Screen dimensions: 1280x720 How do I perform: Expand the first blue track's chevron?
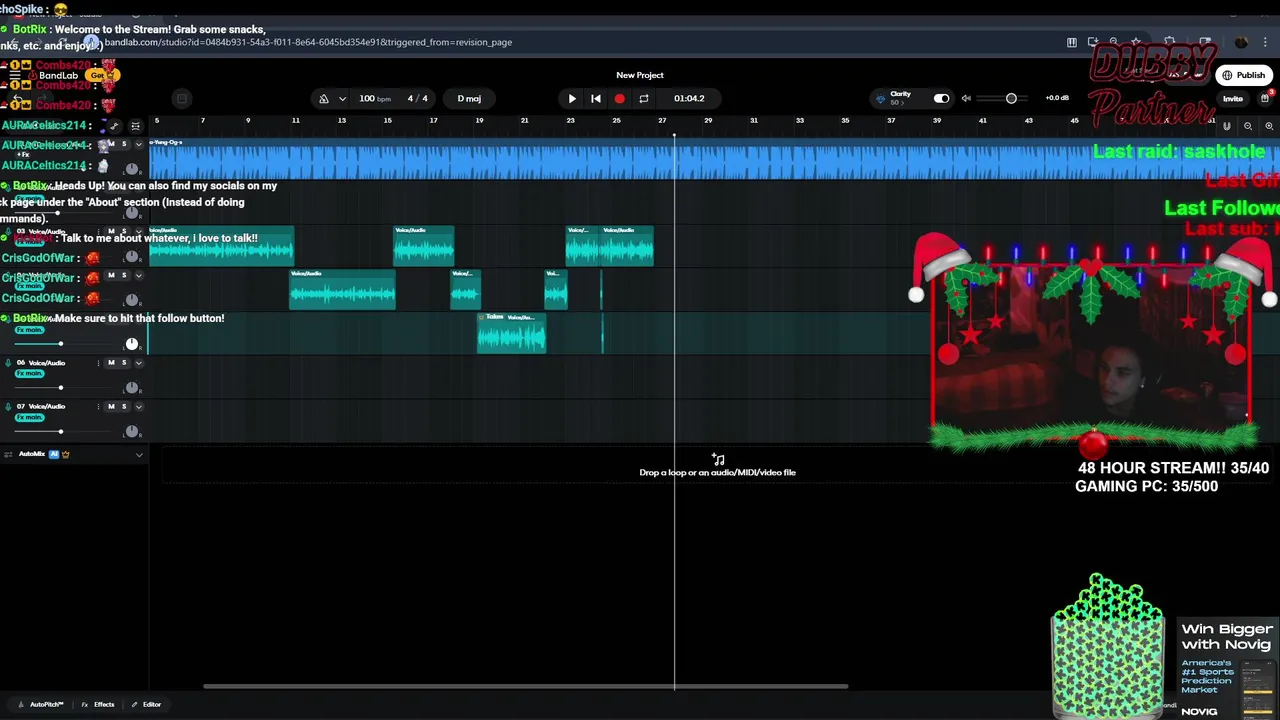point(139,144)
